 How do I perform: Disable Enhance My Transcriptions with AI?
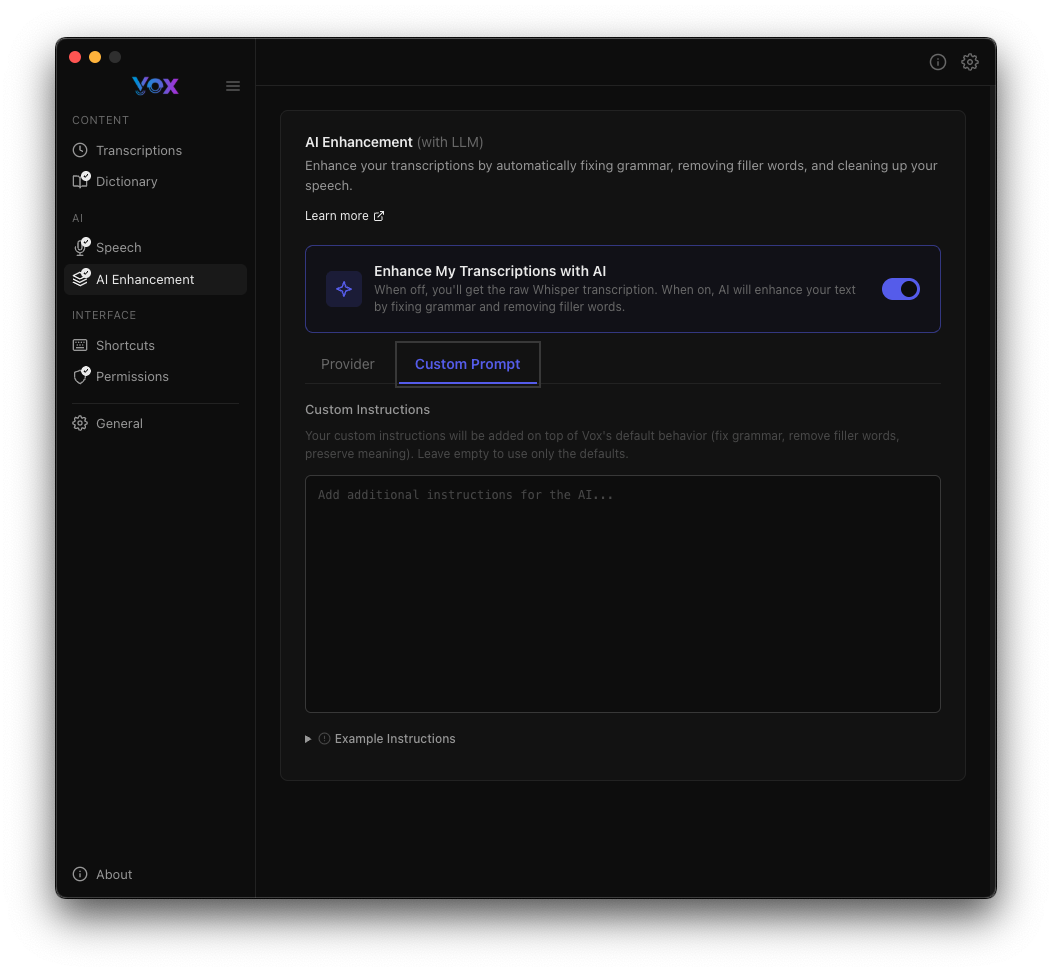point(900,289)
